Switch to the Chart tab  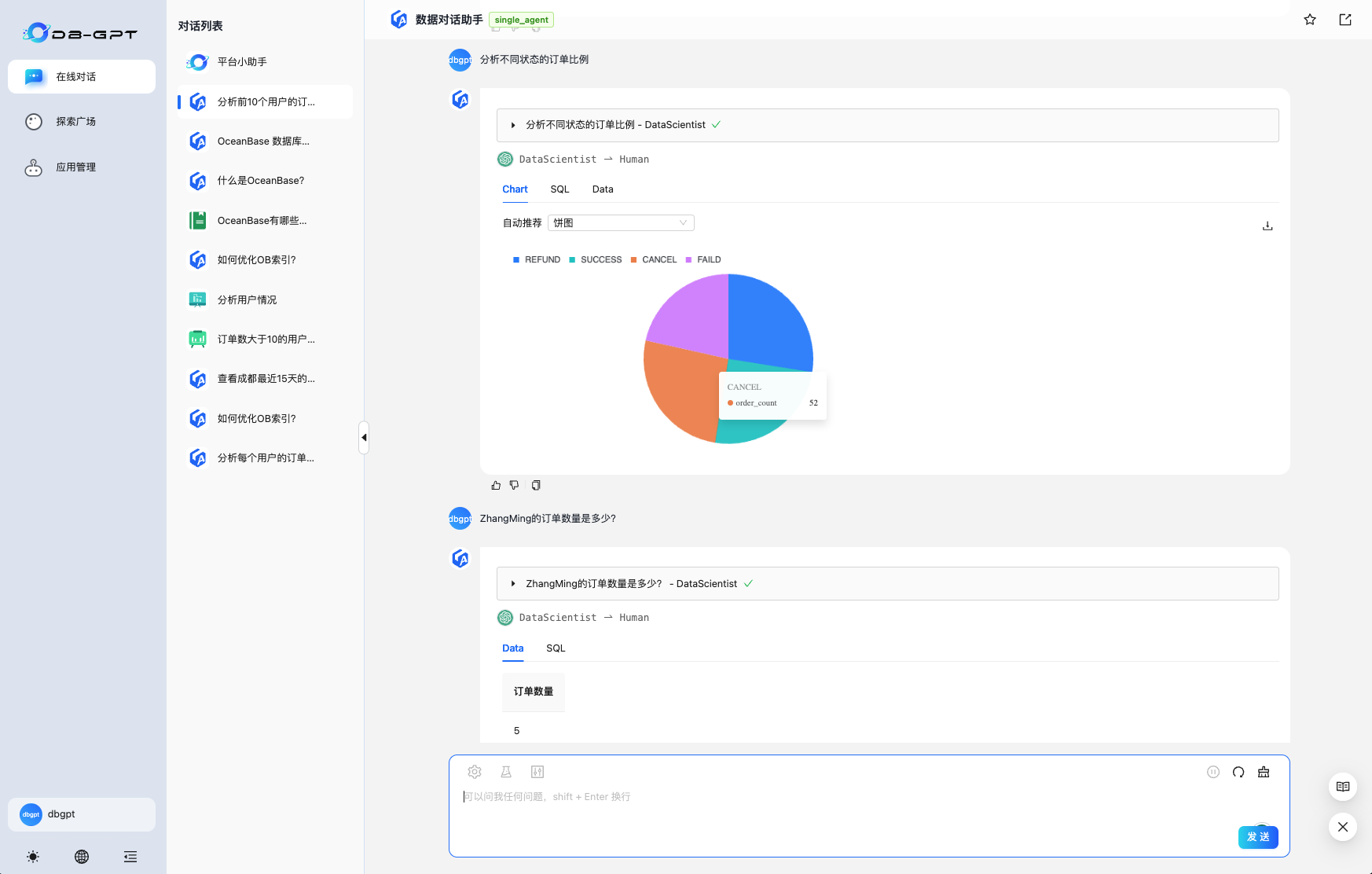515,189
